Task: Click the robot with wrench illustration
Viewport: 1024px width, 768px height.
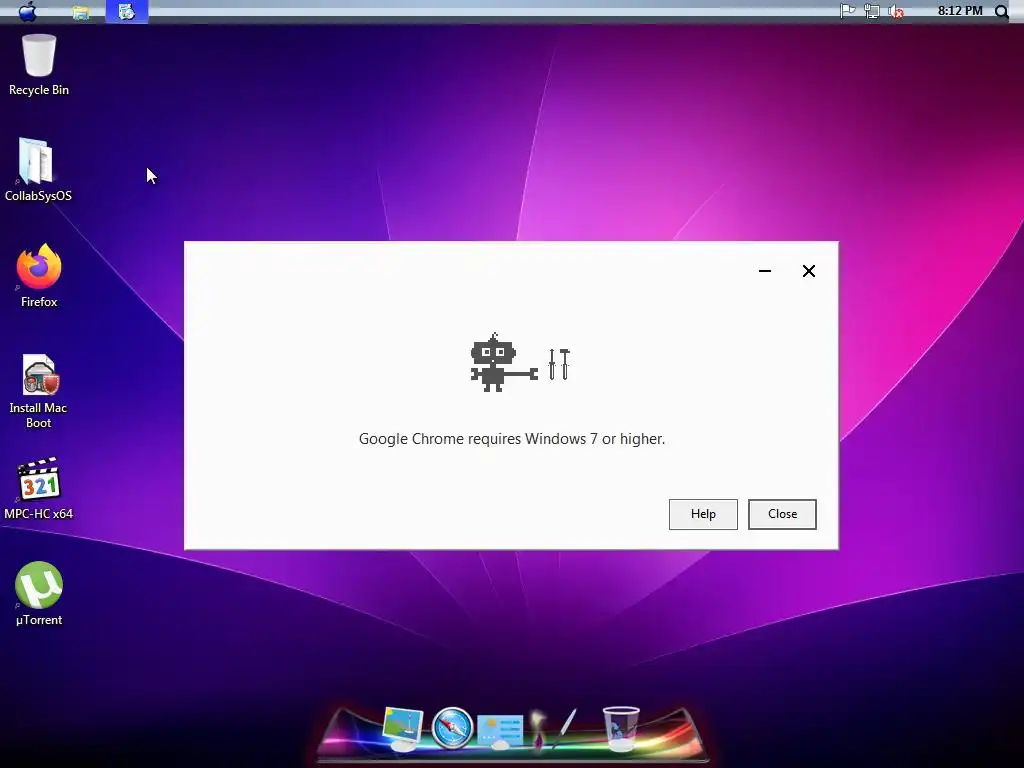Action: (x=520, y=362)
